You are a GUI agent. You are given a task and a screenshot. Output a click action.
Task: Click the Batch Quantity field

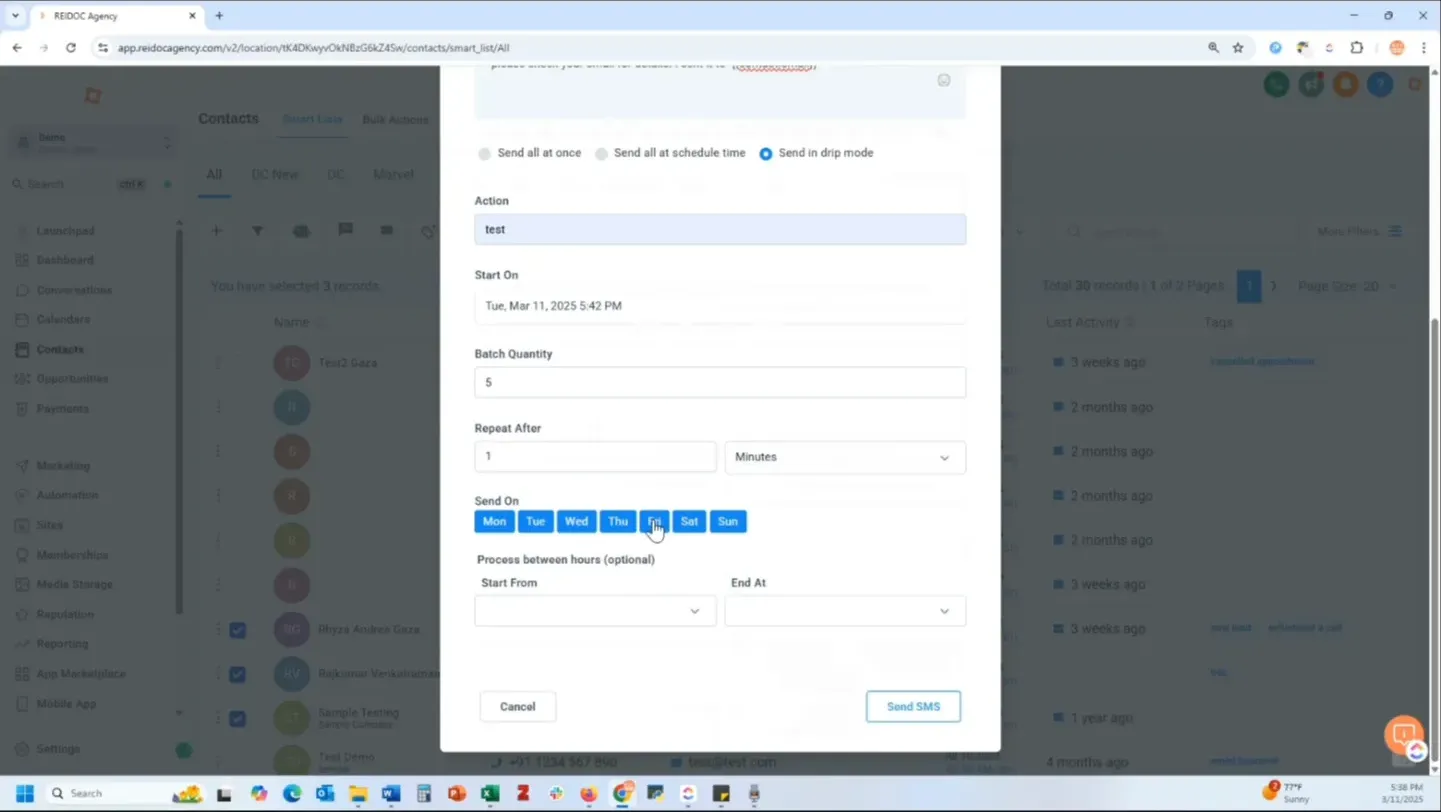pyautogui.click(x=720, y=382)
